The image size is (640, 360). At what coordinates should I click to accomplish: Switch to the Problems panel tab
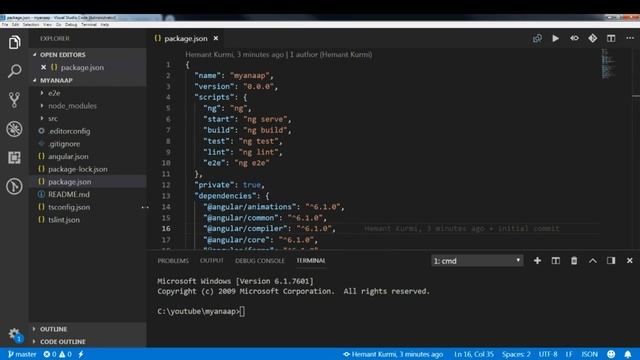coord(173,261)
